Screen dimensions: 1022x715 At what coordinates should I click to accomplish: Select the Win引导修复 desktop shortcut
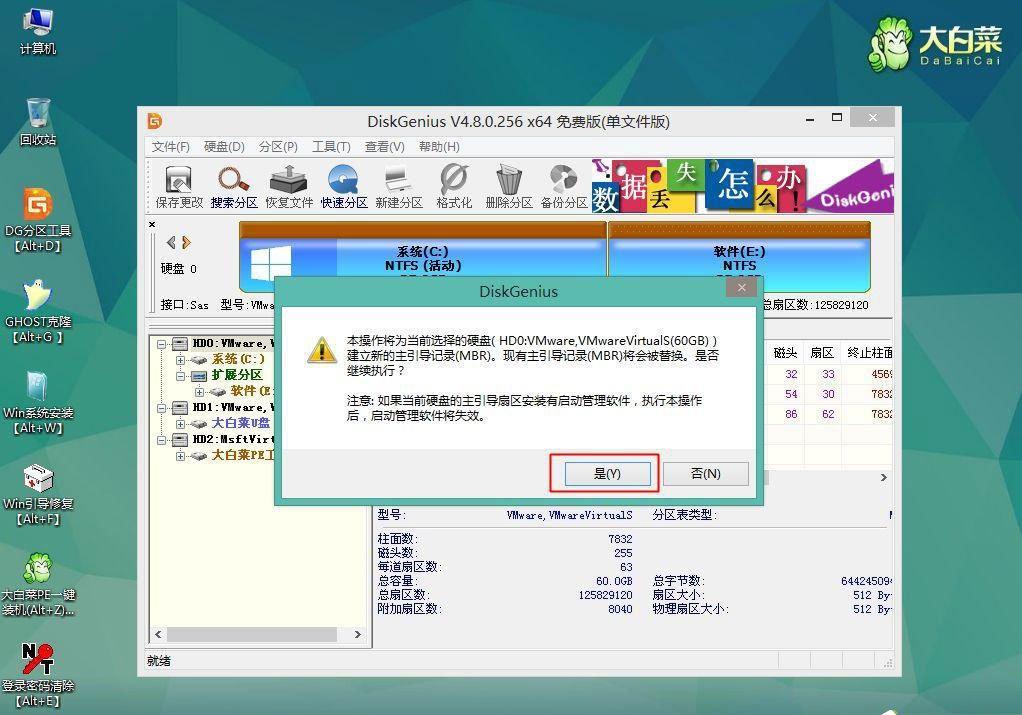coord(38,494)
